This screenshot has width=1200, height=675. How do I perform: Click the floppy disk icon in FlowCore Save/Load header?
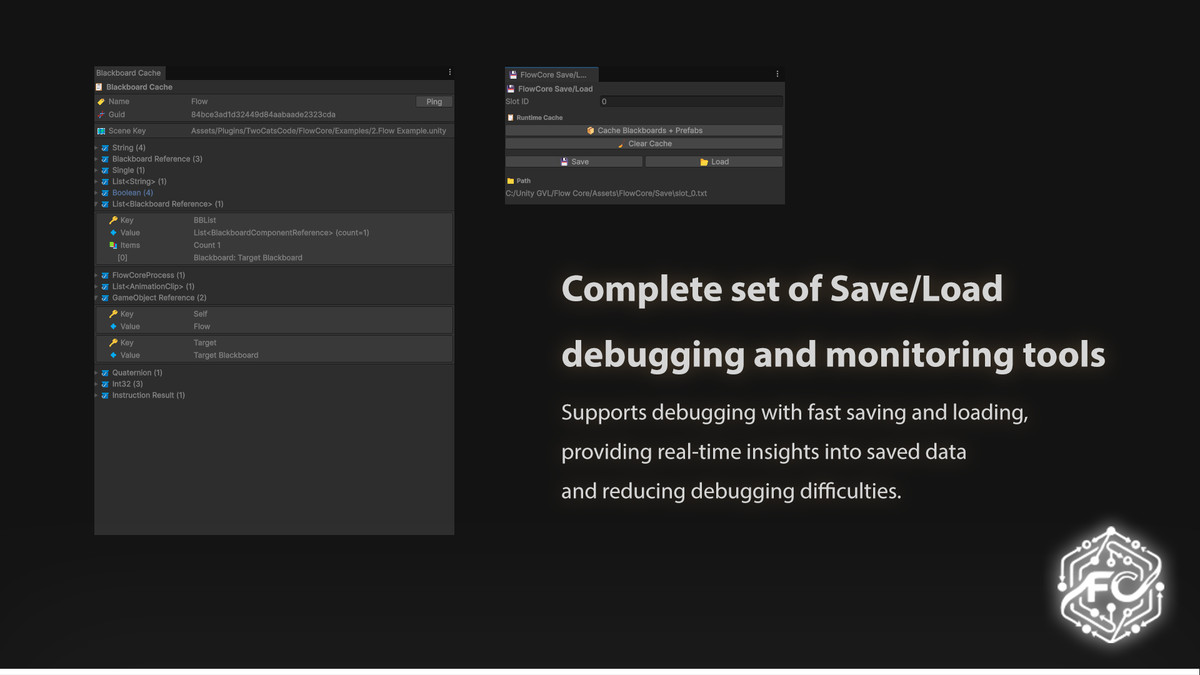(x=511, y=89)
